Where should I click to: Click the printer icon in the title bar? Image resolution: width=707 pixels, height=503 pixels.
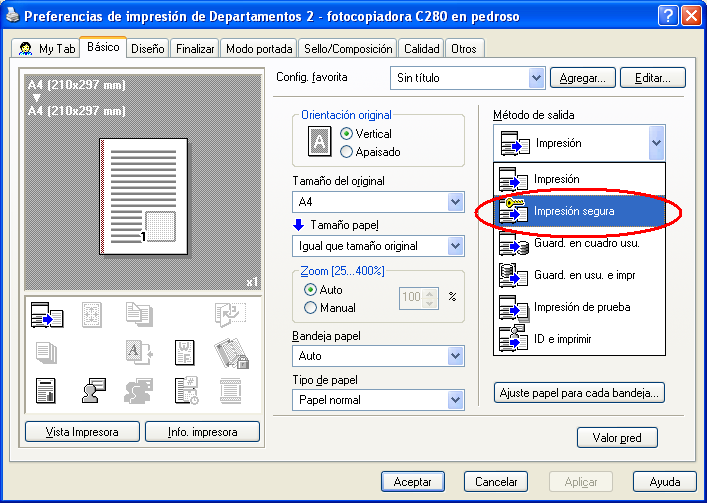(12, 16)
